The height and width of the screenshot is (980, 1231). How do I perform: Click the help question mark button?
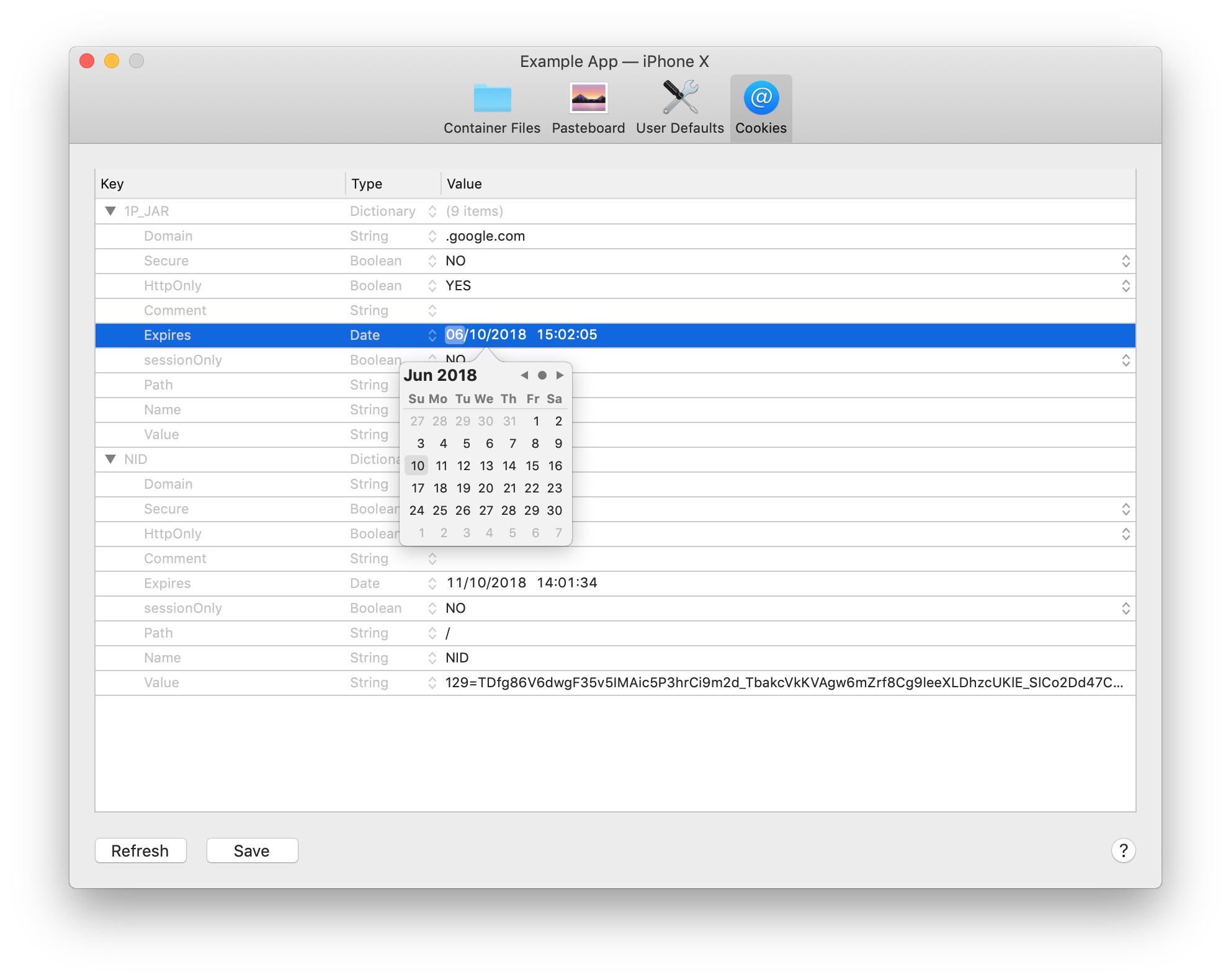[1123, 850]
